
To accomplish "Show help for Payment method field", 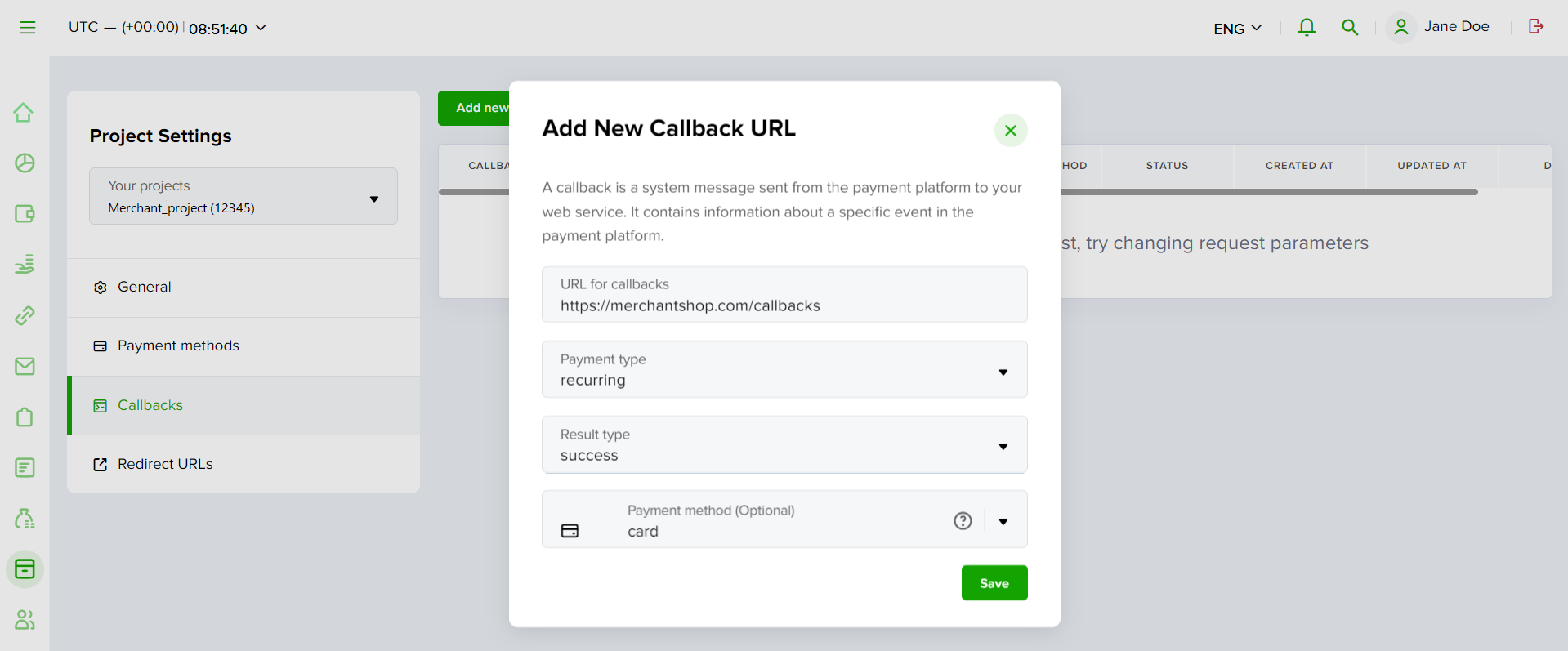I will click(963, 521).
